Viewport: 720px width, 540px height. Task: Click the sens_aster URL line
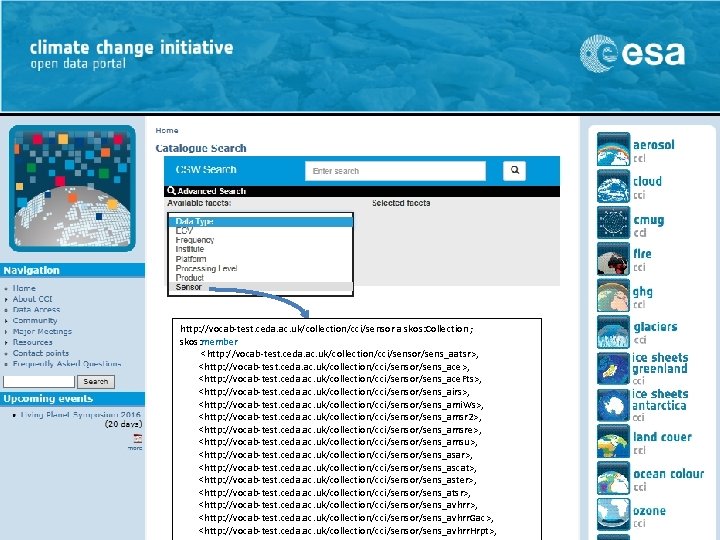[338, 480]
